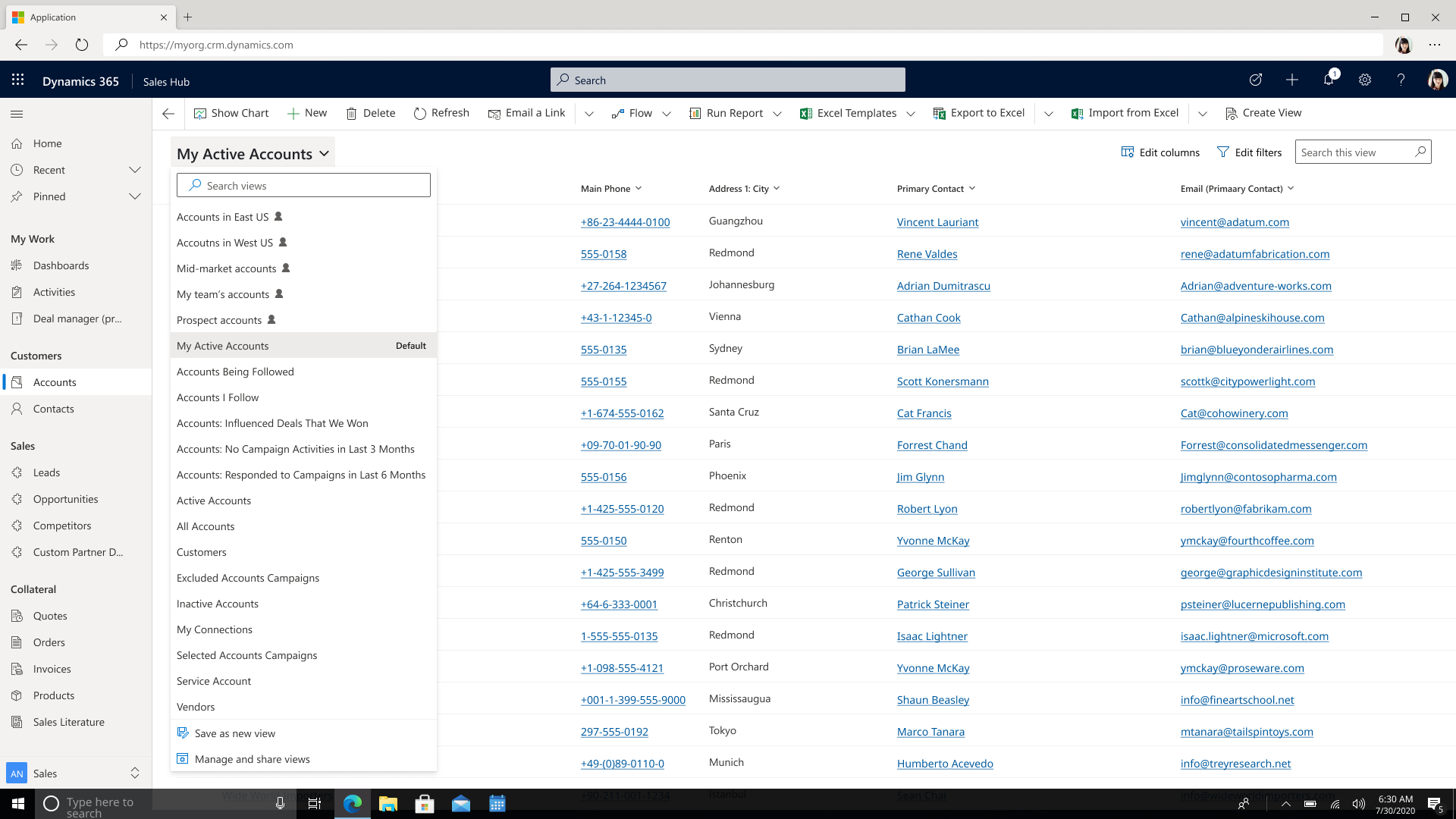1456x819 pixels.
Task: Open the Sales area switcher at bottom left
Action: 76,773
